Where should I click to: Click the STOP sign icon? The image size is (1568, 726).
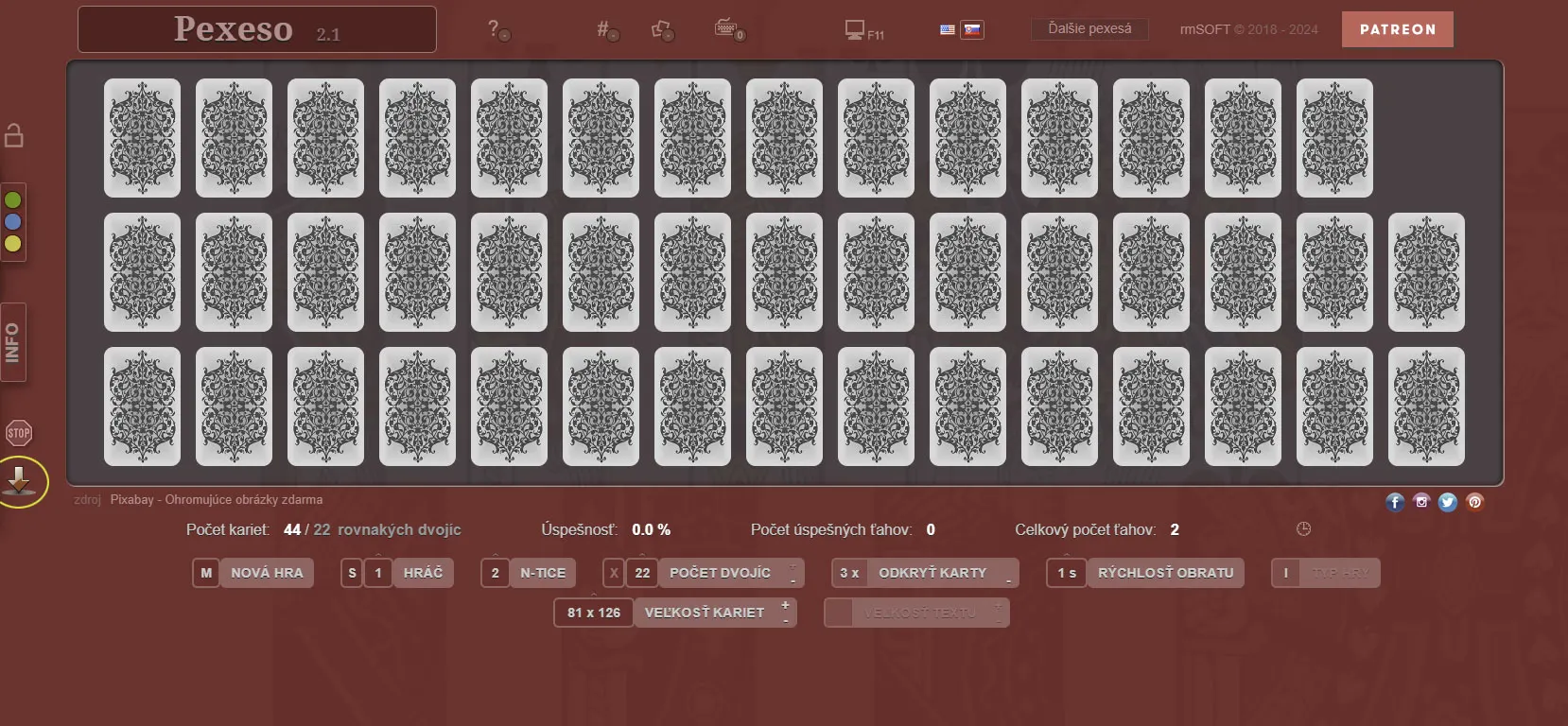[19, 433]
